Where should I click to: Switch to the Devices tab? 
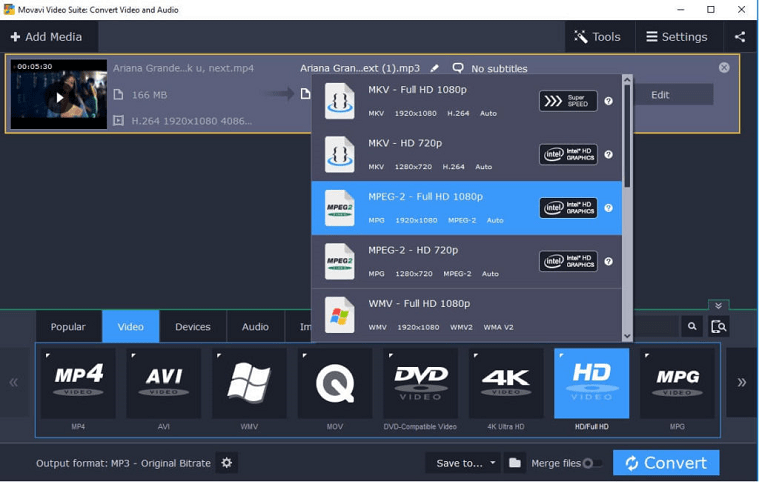coord(193,327)
